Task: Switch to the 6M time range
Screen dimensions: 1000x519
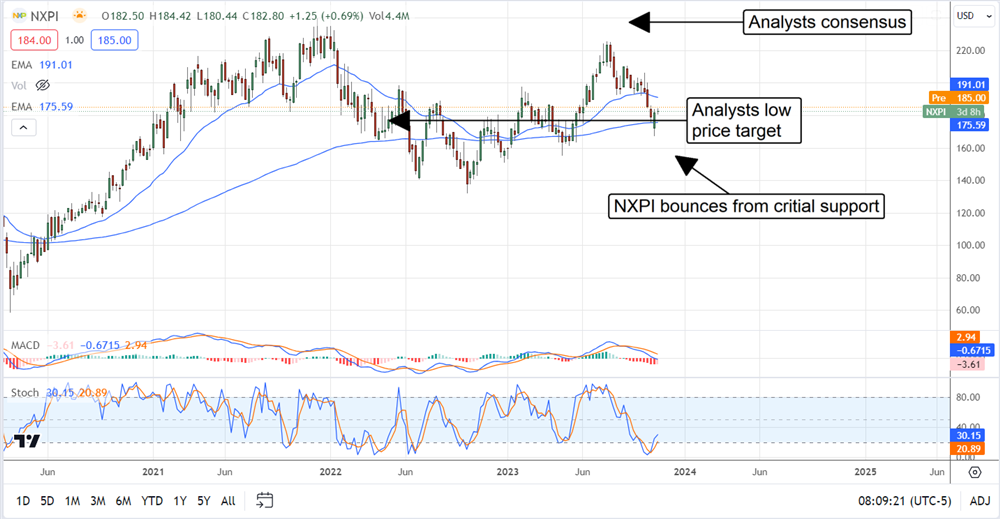Action: [122, 500]
